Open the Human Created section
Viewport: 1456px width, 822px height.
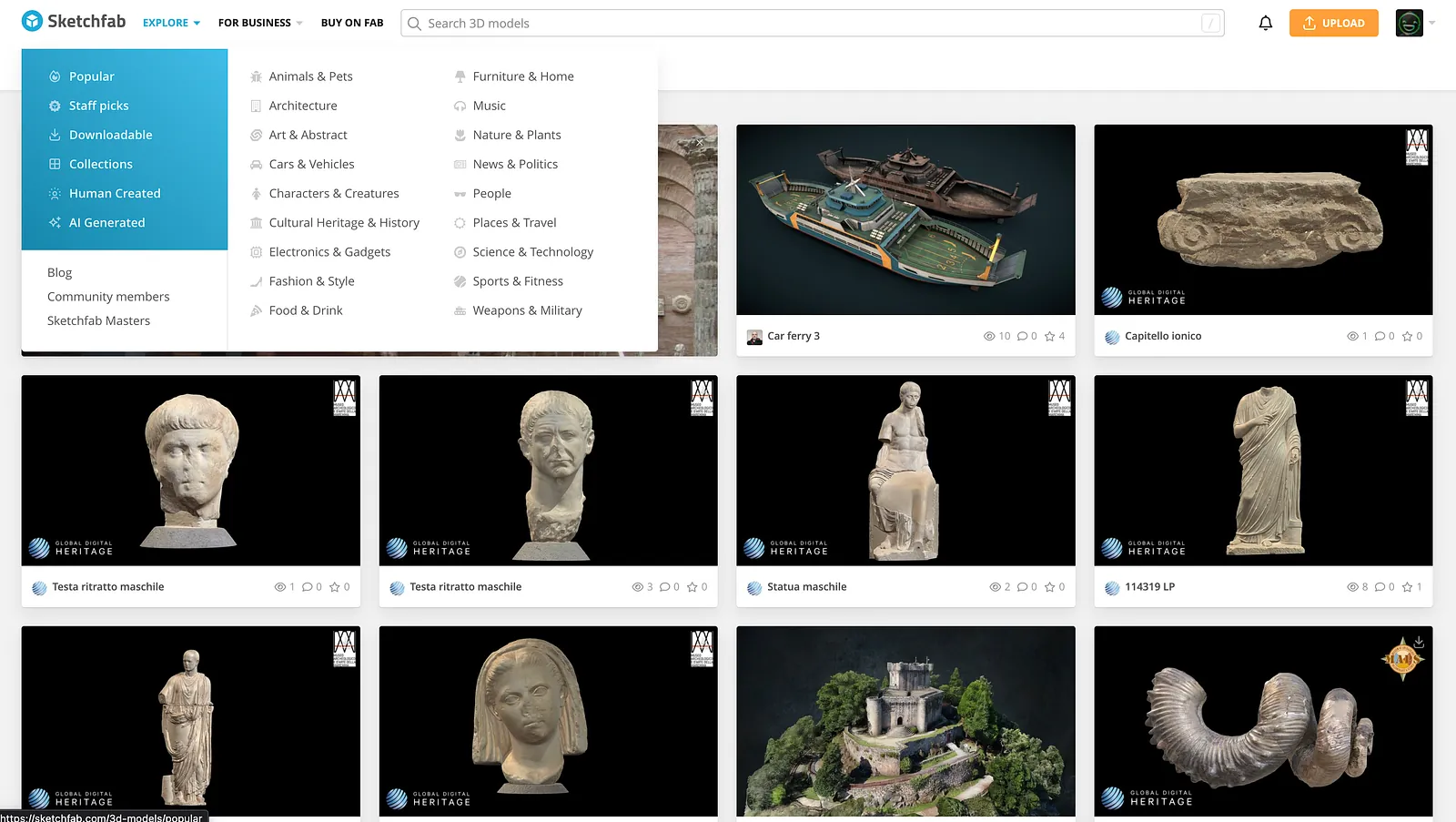(115, 193)
